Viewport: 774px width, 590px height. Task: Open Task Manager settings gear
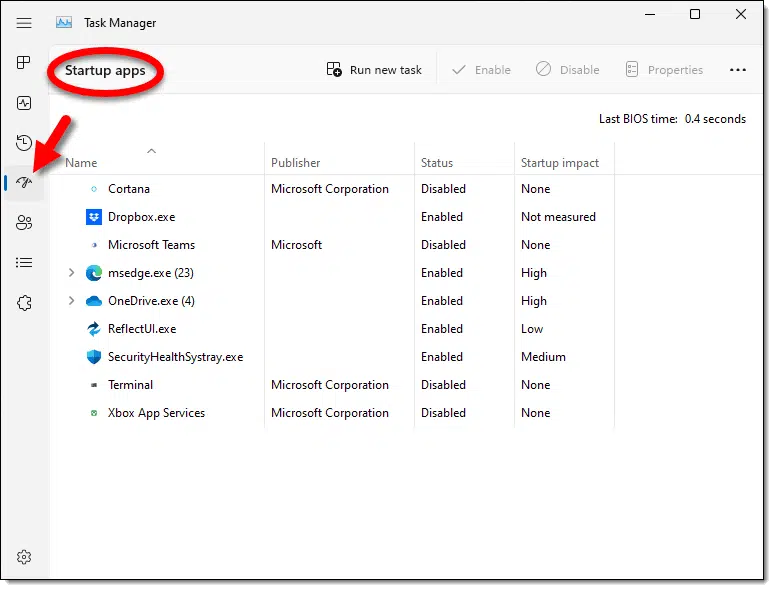[24, 557]
